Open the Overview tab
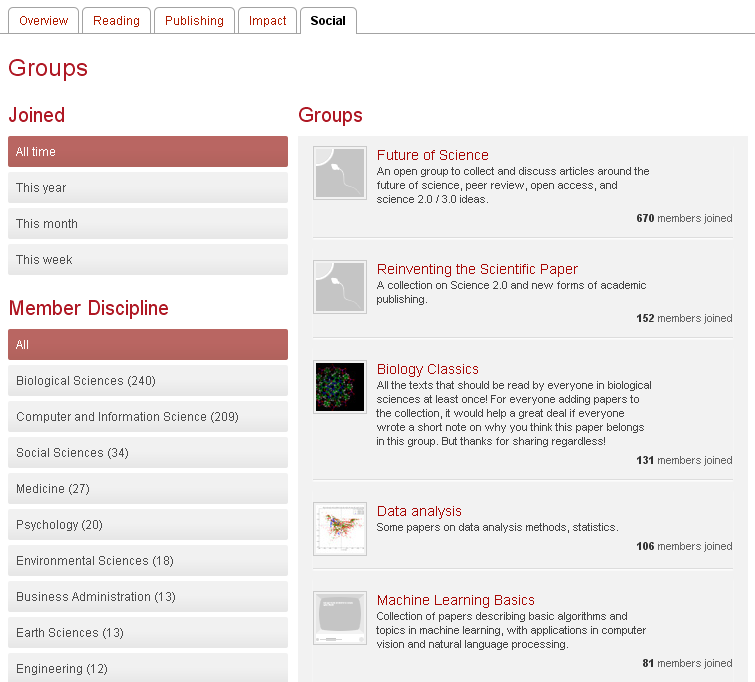 (x=43, y=21)
